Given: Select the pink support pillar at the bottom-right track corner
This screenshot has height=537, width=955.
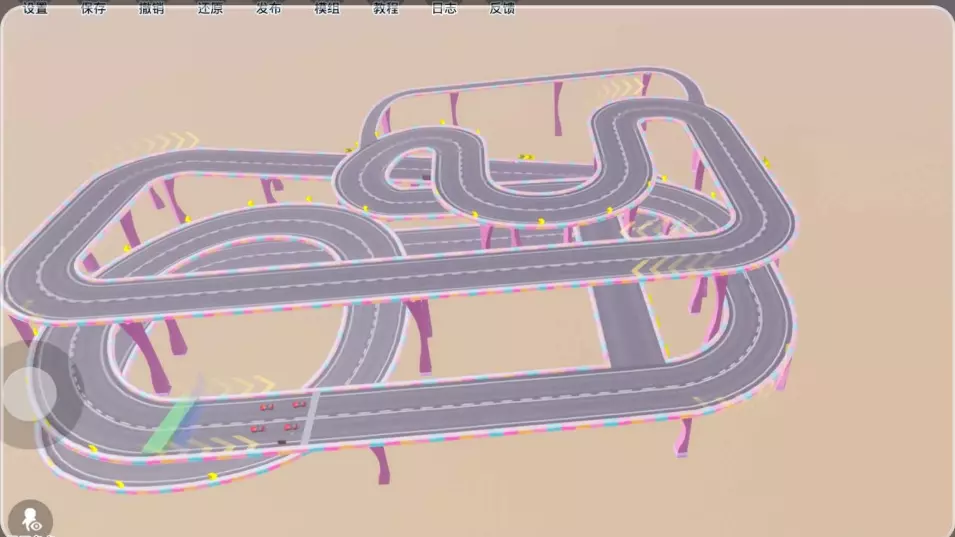Looking at the screenshot, I should (x=684, y=437).
